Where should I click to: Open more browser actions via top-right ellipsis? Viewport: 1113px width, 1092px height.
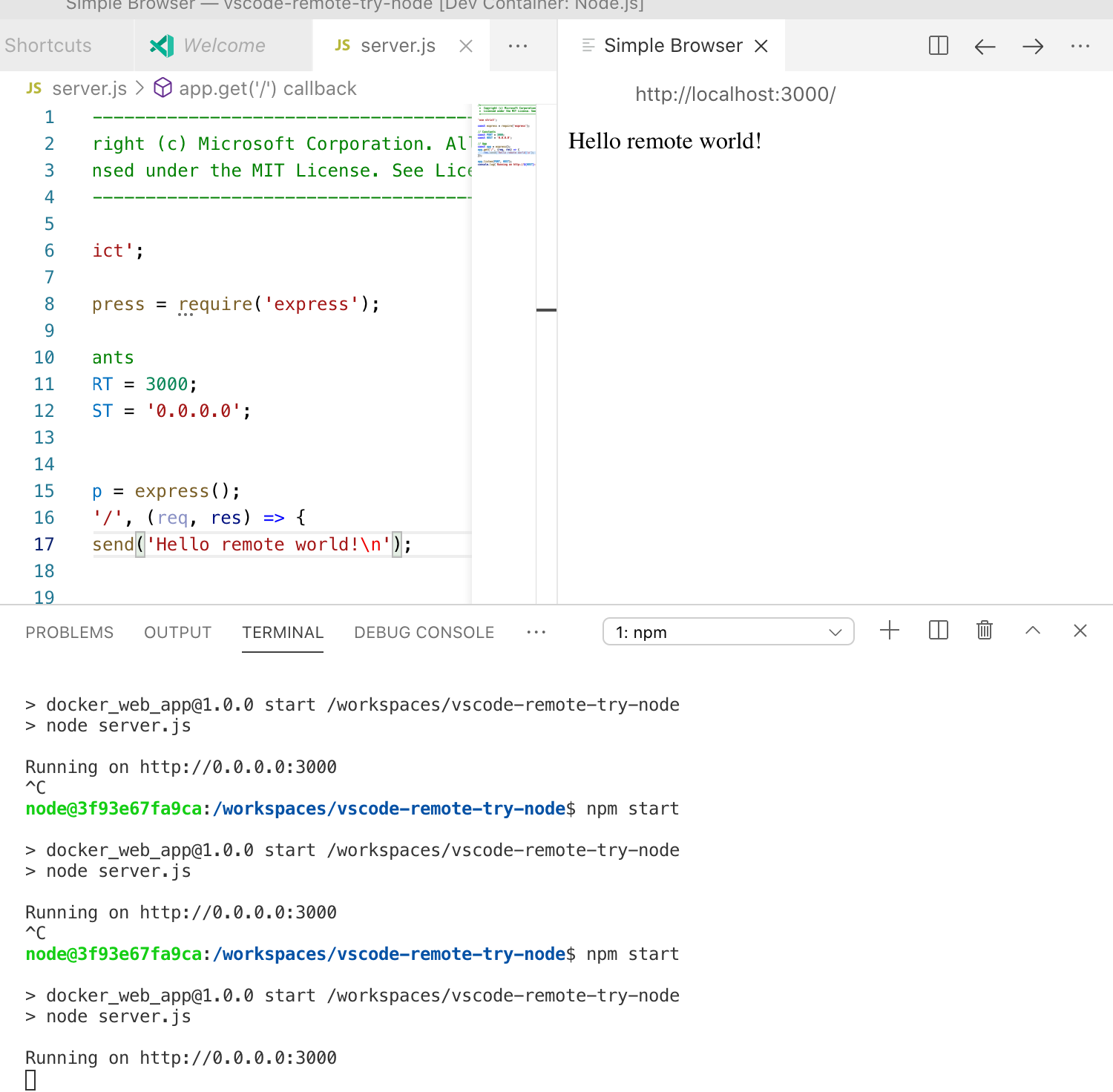1080,46
